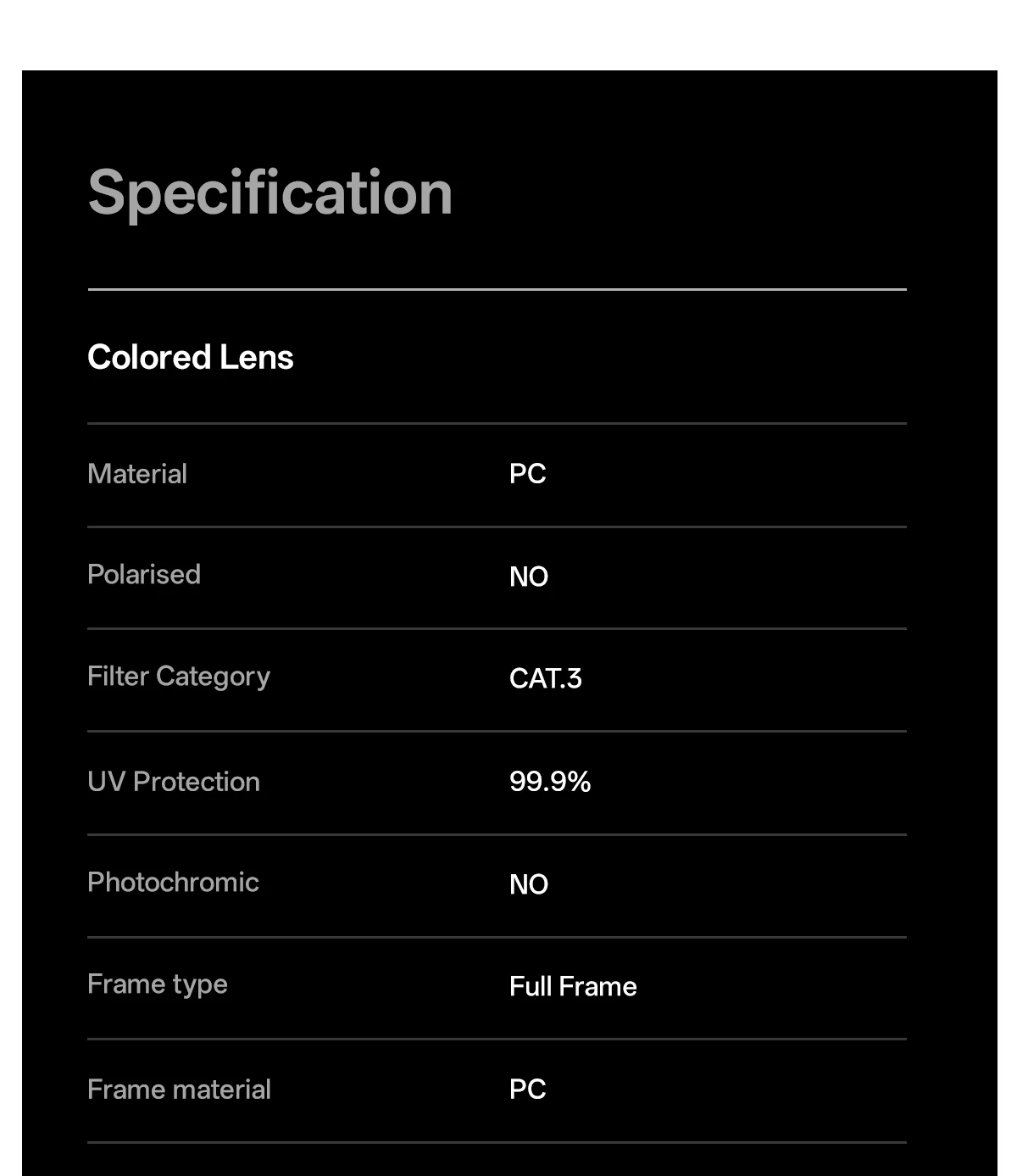Select the Frame type label
1017x1176 pixels.
click(x=158, y=984)
